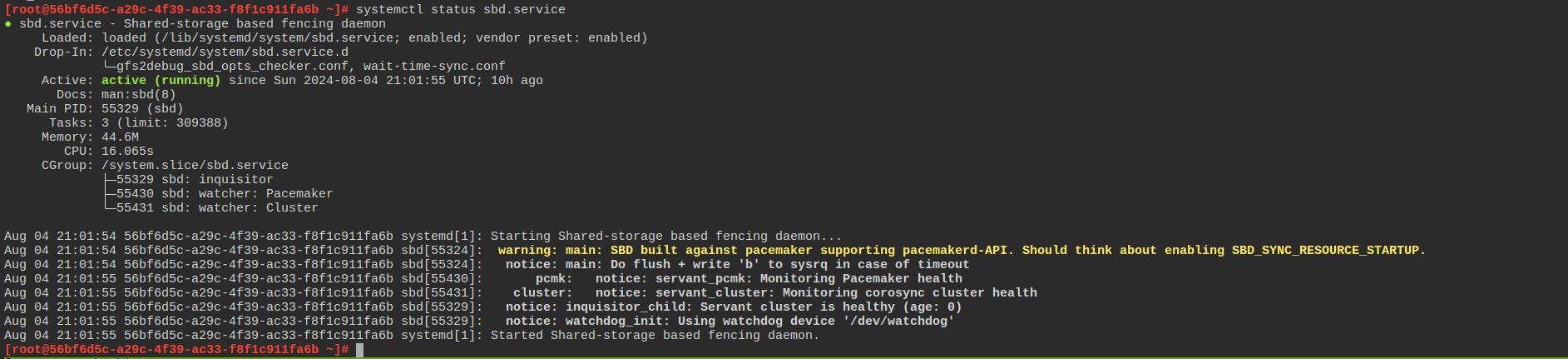1568x359 pixels.
Task: Click the green active status dot
Action: (x=8, y=23)
